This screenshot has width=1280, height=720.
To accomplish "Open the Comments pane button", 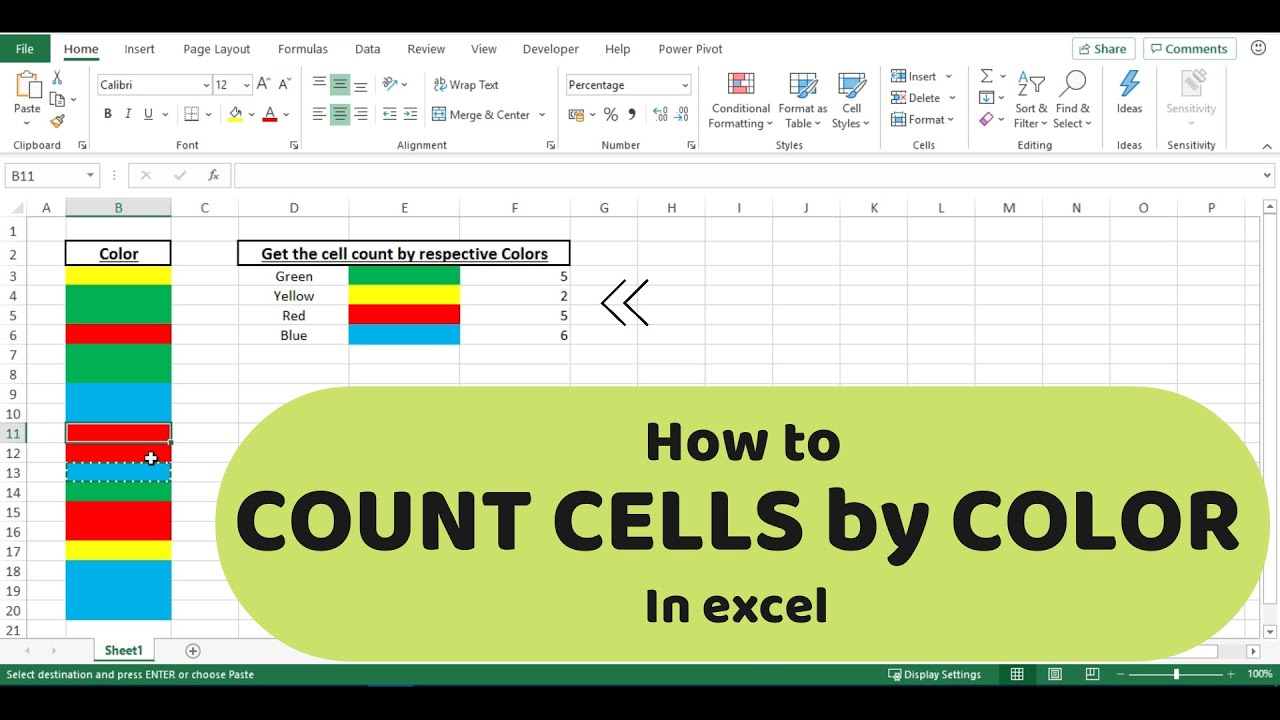I will click(x=1190, y=49).
